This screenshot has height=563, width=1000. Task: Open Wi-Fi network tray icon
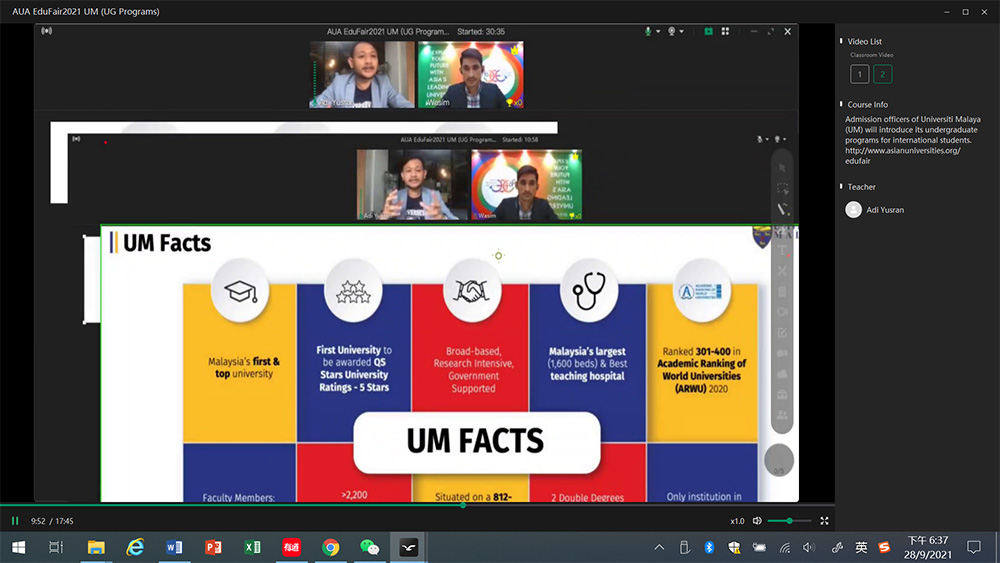(x=784, y=547)
